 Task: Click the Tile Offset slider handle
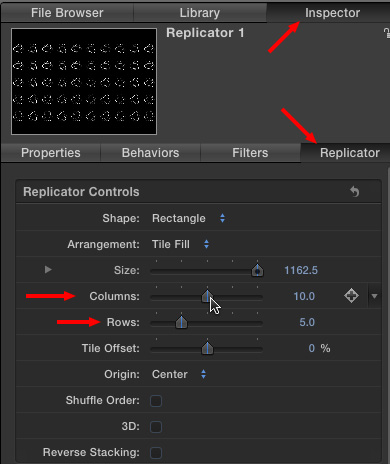point(207,348)
